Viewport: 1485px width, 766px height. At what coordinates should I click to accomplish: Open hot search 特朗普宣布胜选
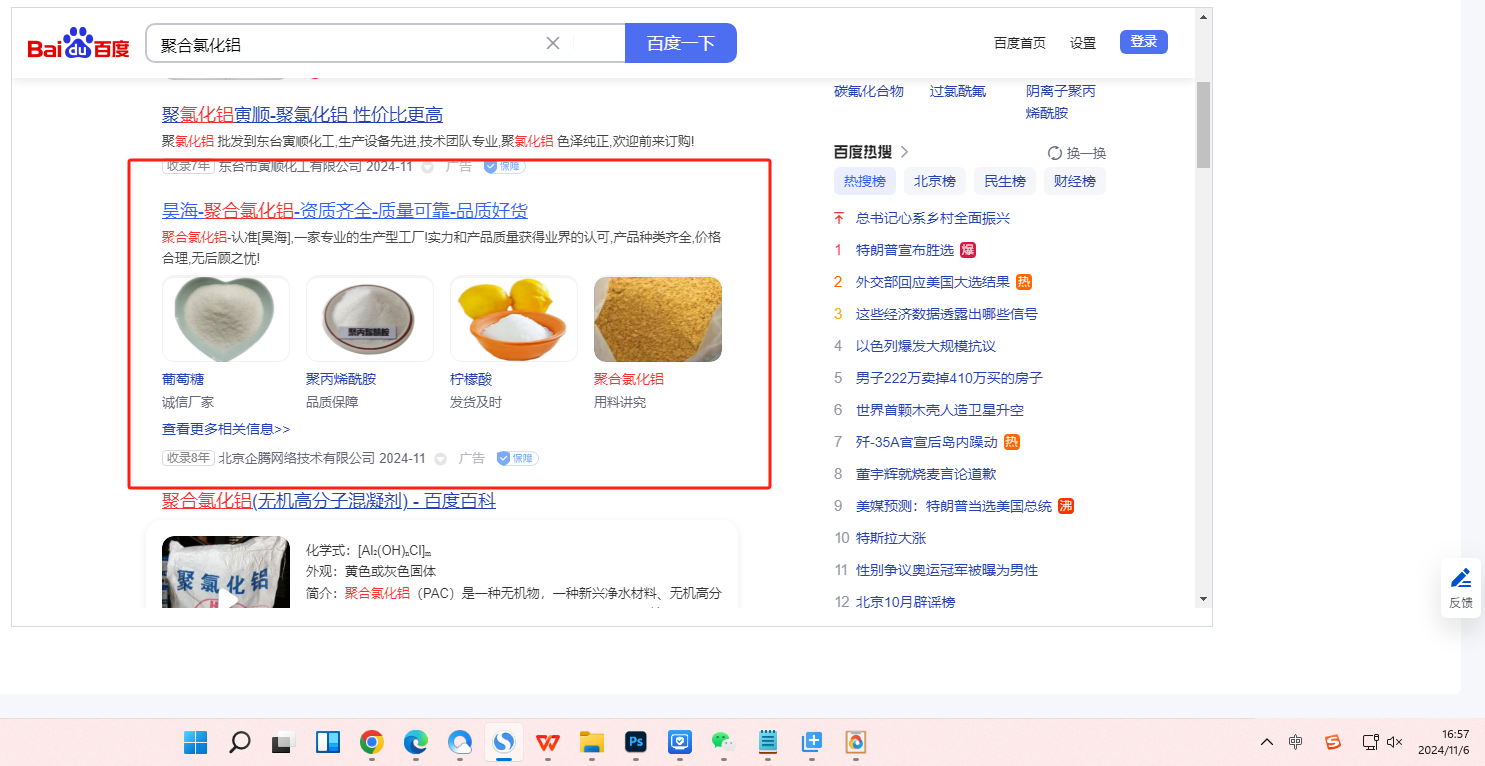tap(904, 250)
